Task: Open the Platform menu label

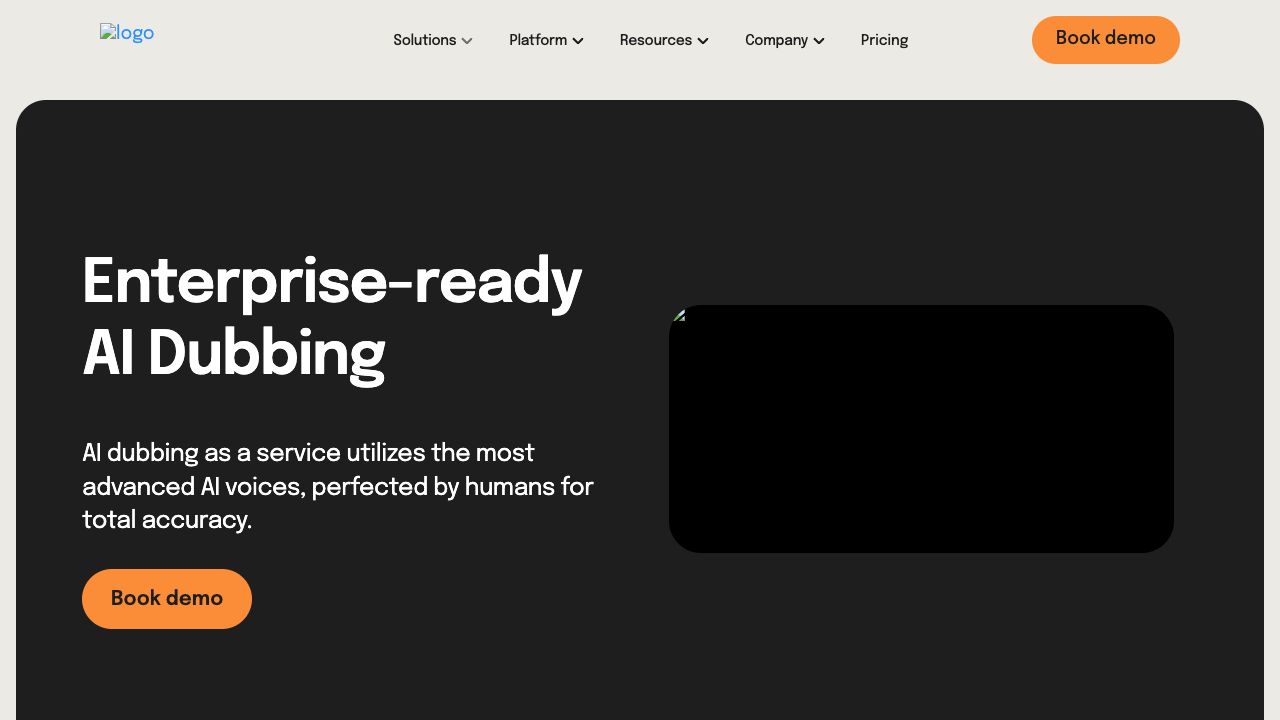Action: 537,40
